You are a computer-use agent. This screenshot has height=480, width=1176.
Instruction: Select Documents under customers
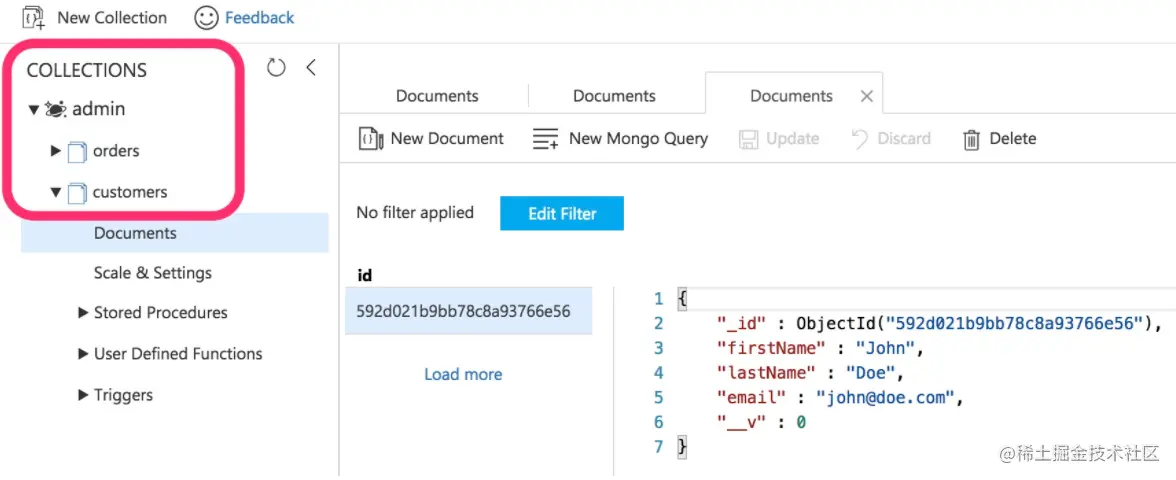175,233
